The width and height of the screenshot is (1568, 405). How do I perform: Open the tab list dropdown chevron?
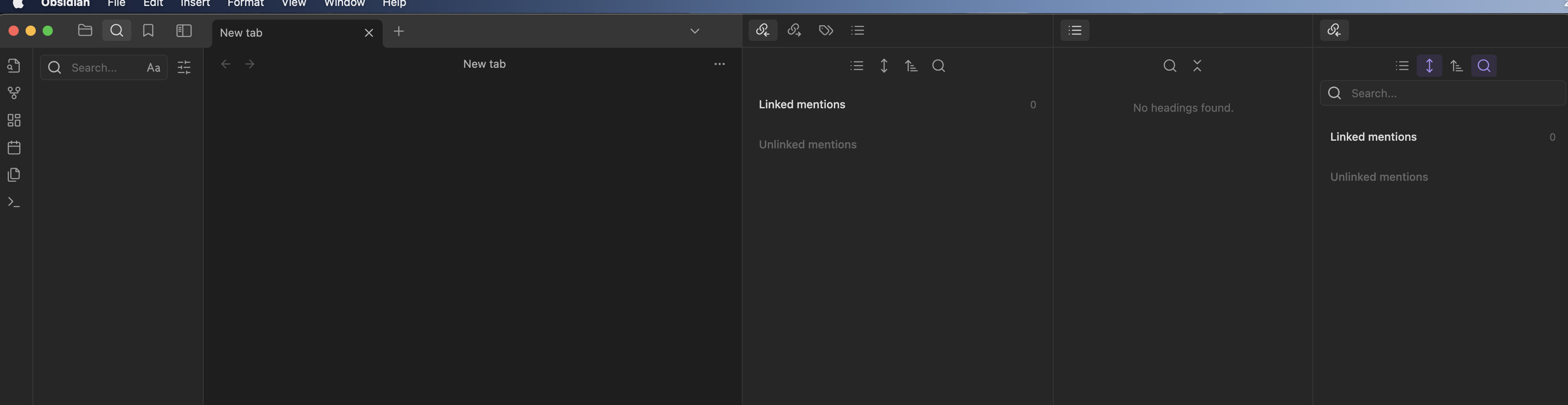695,31
